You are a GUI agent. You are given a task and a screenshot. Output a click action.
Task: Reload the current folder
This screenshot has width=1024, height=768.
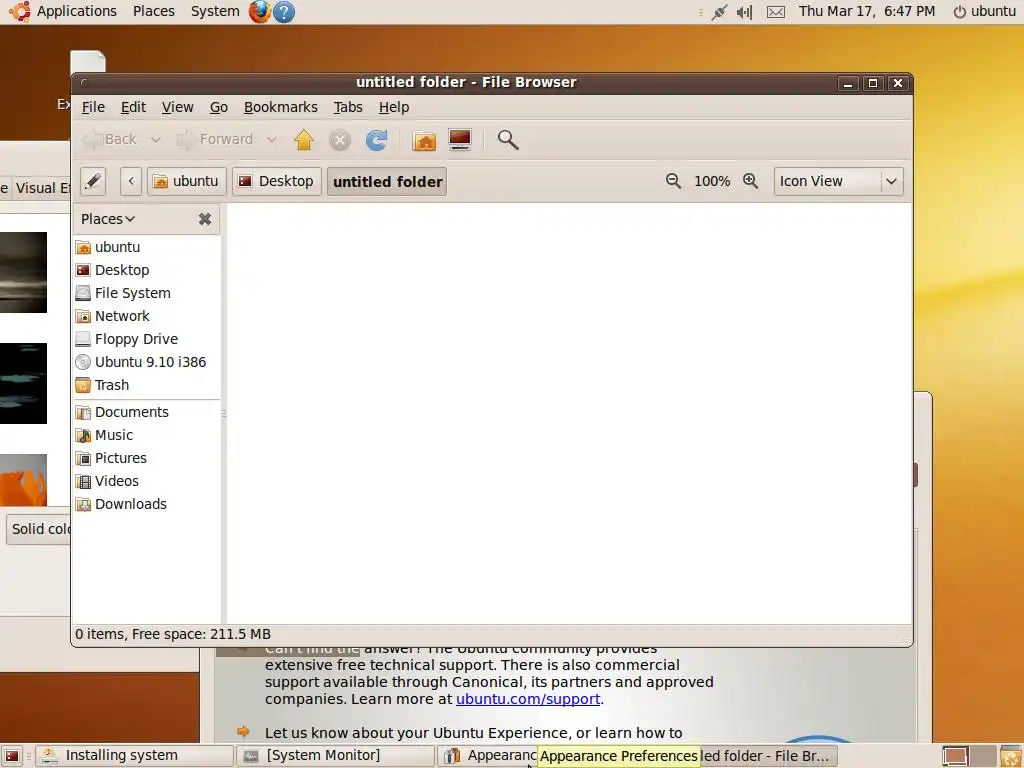click(x=376, y=140)
